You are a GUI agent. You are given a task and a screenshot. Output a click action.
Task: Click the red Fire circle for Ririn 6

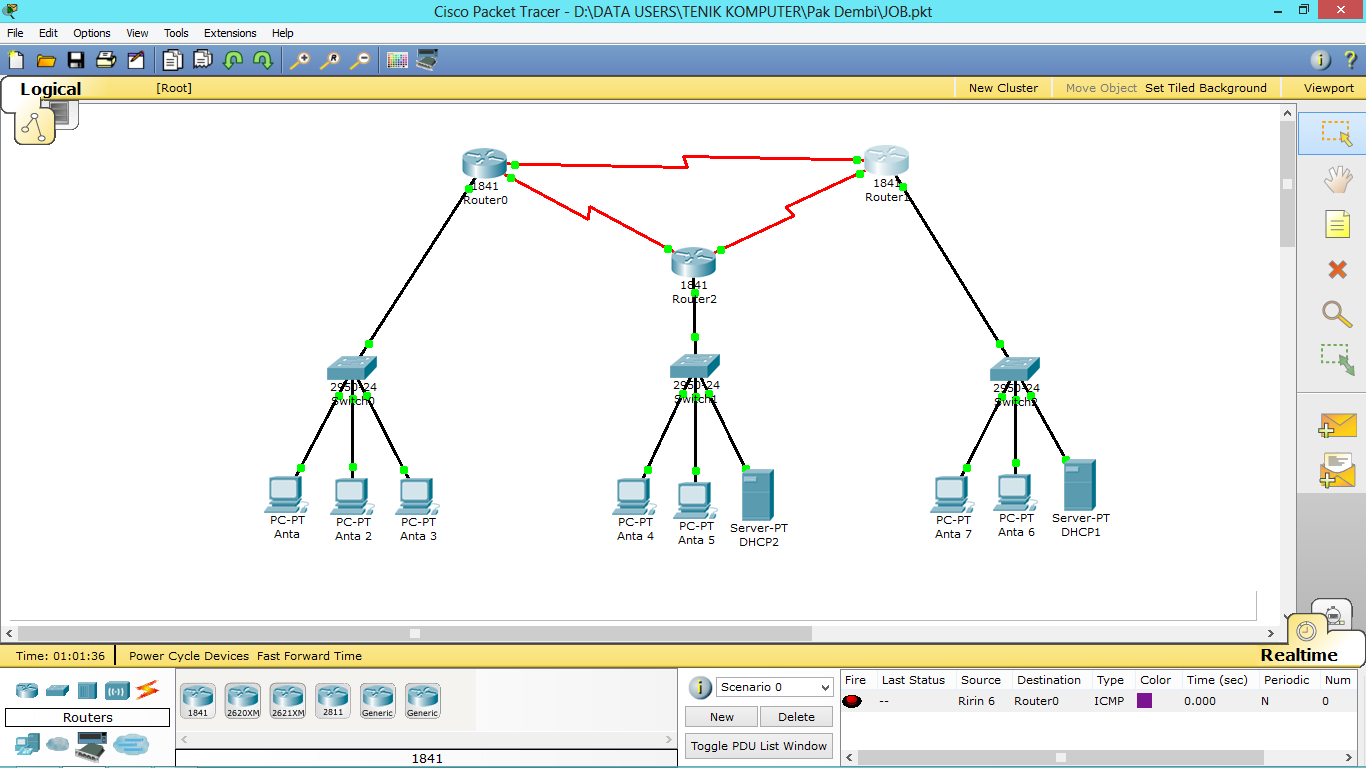[x=852, y=701]
